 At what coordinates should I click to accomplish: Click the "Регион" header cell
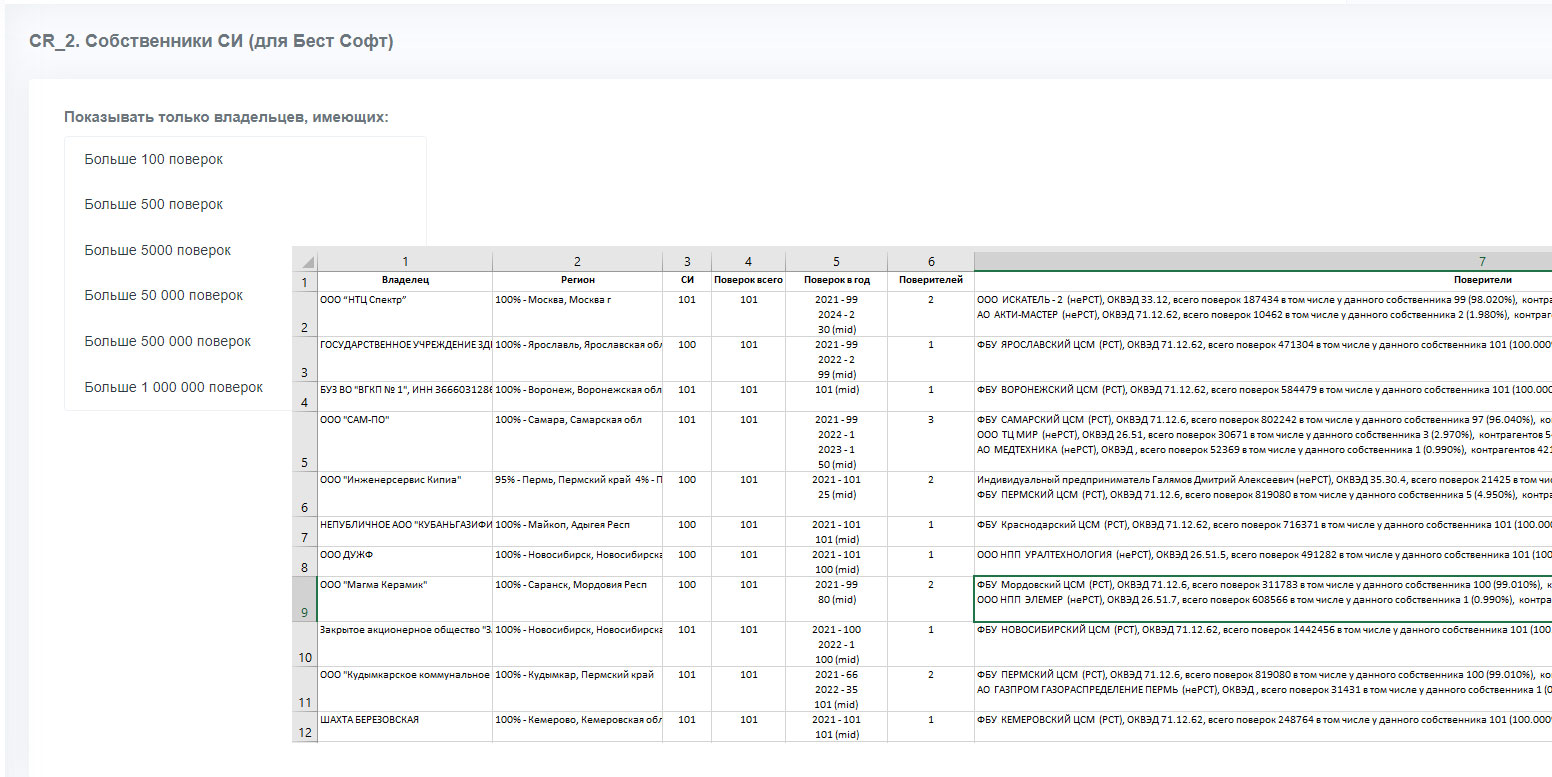point(577,281)
